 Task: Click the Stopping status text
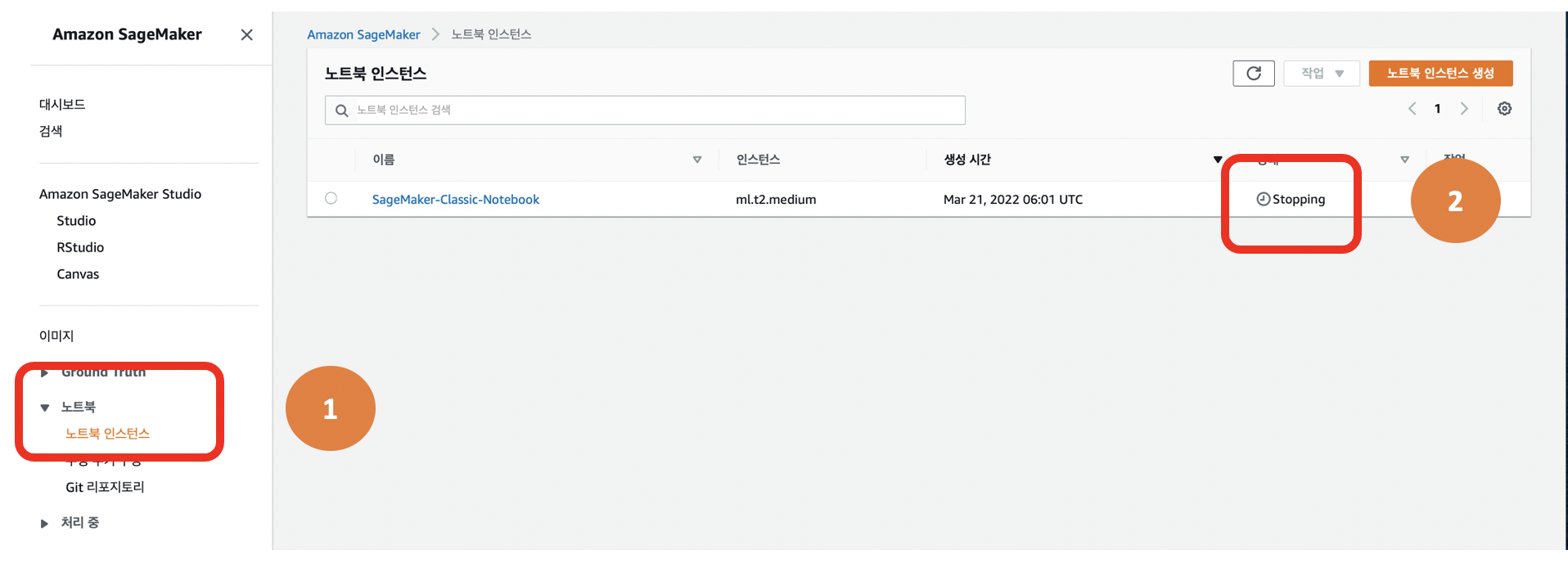pyautogui.click(x=1299, y=200)
